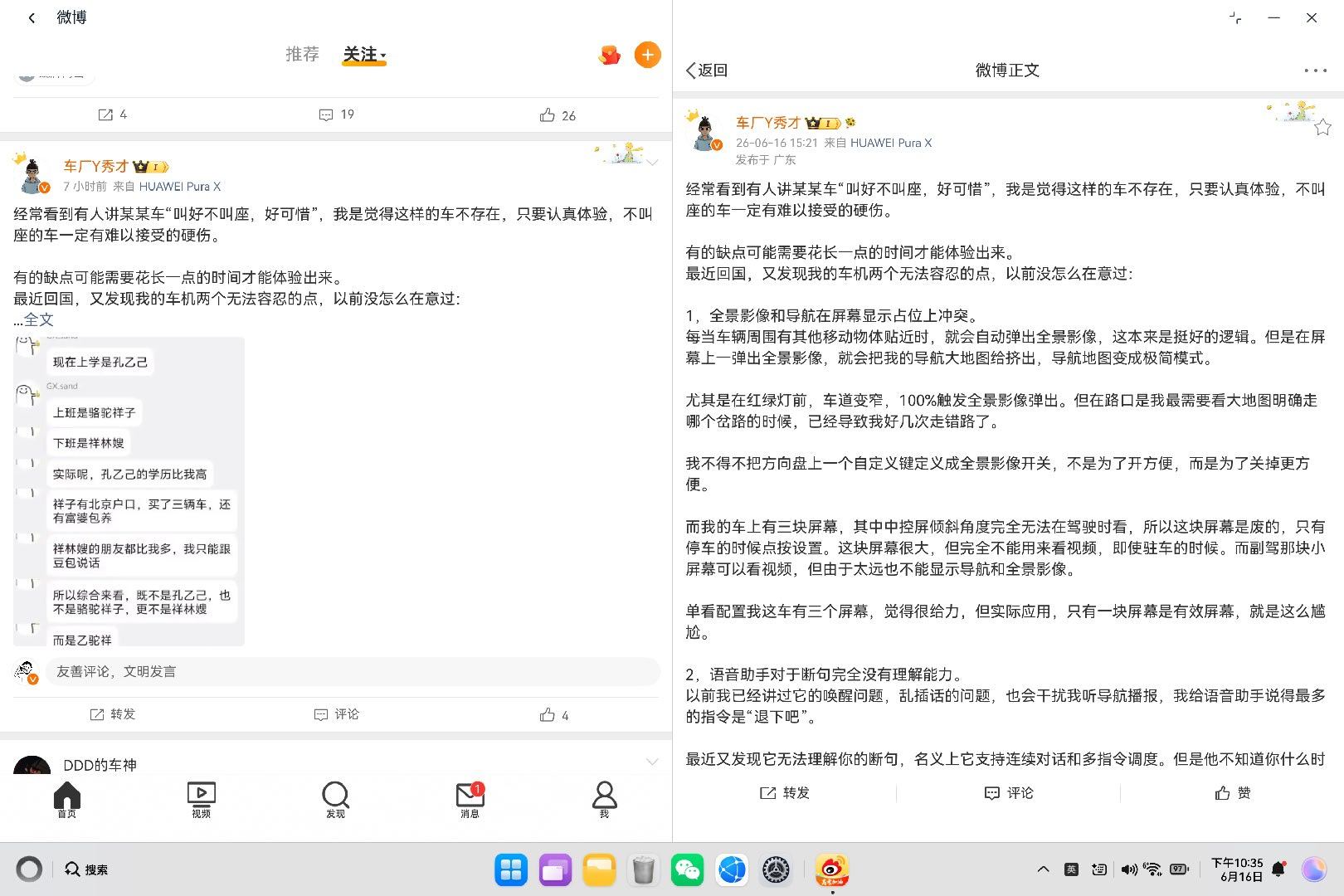
Task: Open 车厂Y秀才 username in the feed post
Action: coord(96,166)
